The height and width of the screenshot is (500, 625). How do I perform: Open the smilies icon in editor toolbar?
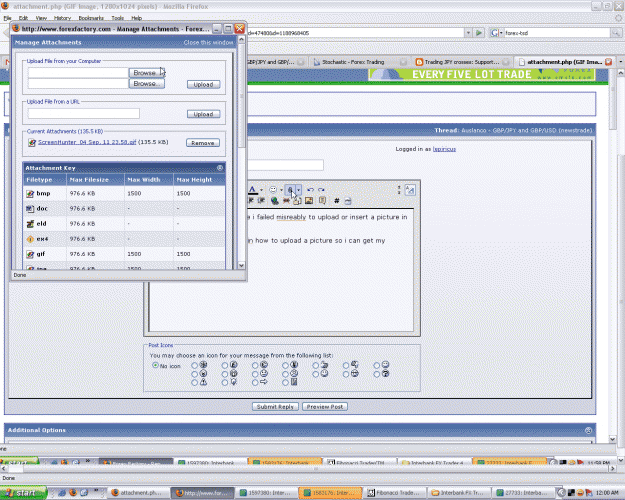(x=273, y=189)
